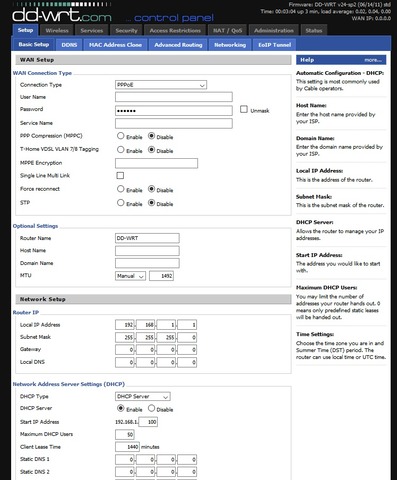Select the EoIP Tunnel sub-tab
Screen dimensions: 397x480
[275, 45]
